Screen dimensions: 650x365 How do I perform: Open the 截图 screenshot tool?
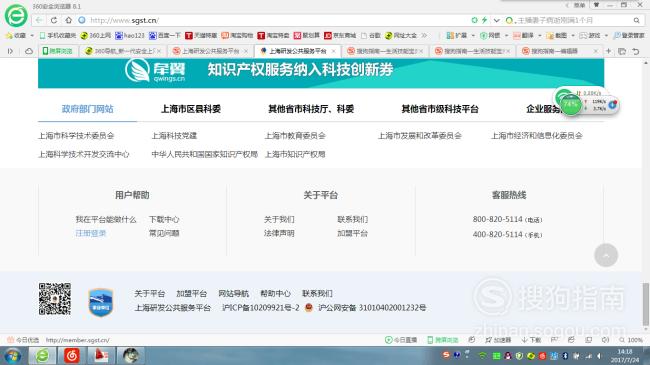[x=557, y=36]
